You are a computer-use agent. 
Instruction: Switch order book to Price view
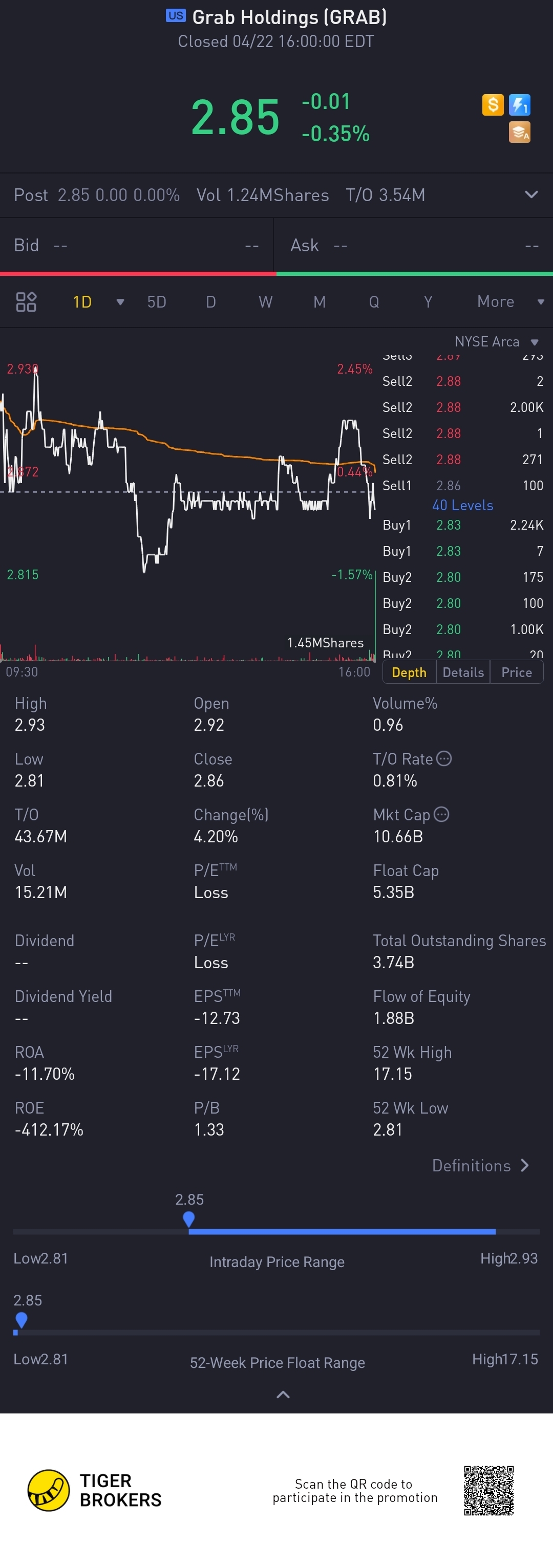coord(517,672)
